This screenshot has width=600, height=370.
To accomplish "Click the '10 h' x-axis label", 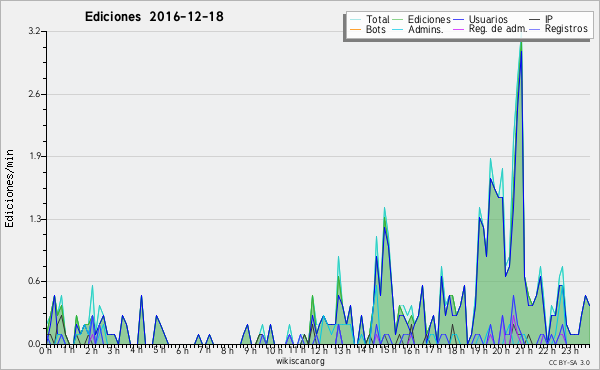I will coord(274,350).
